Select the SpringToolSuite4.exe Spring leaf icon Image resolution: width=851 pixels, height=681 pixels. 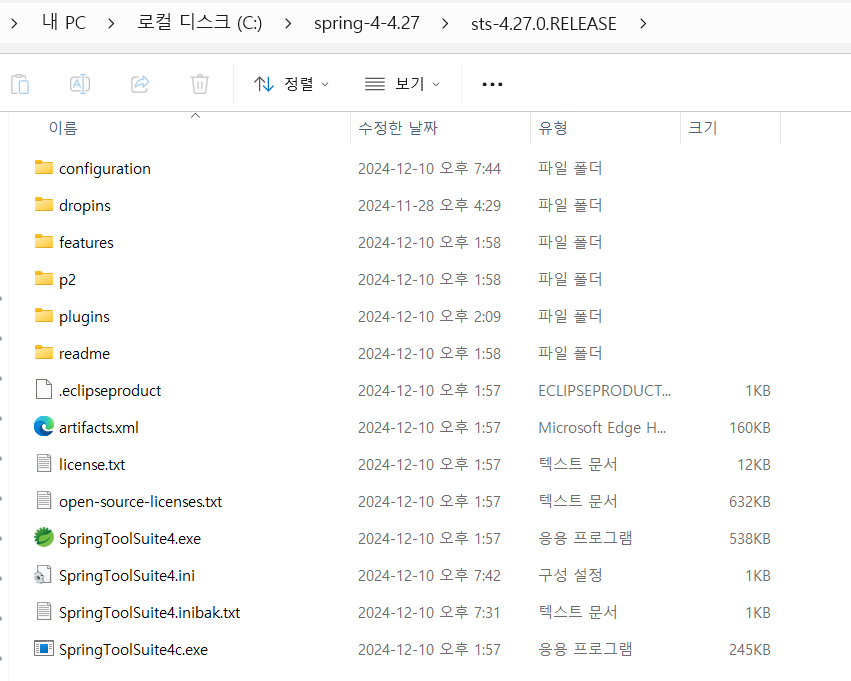[43, 537]
